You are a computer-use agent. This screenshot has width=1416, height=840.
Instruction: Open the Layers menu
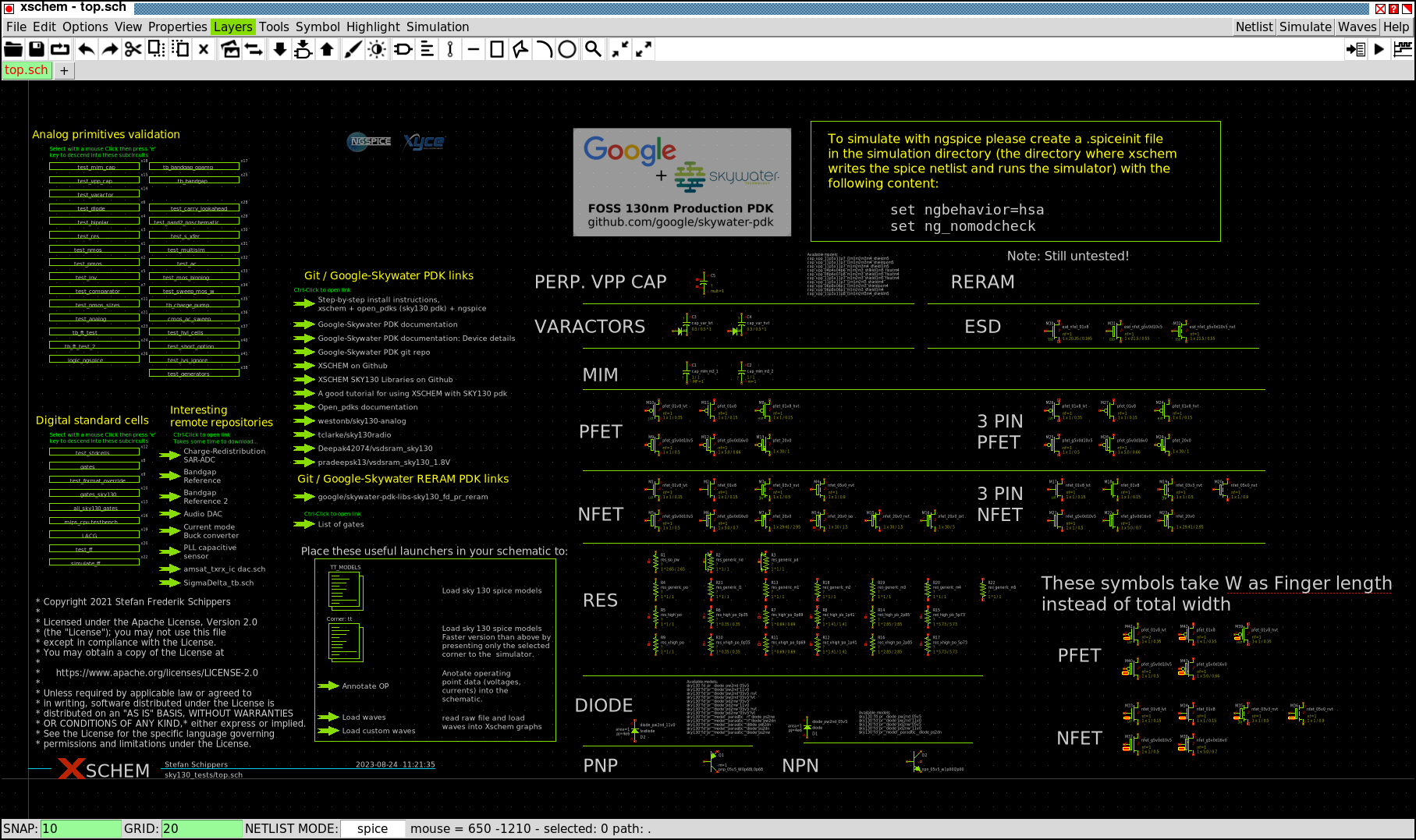pos(233,27)
